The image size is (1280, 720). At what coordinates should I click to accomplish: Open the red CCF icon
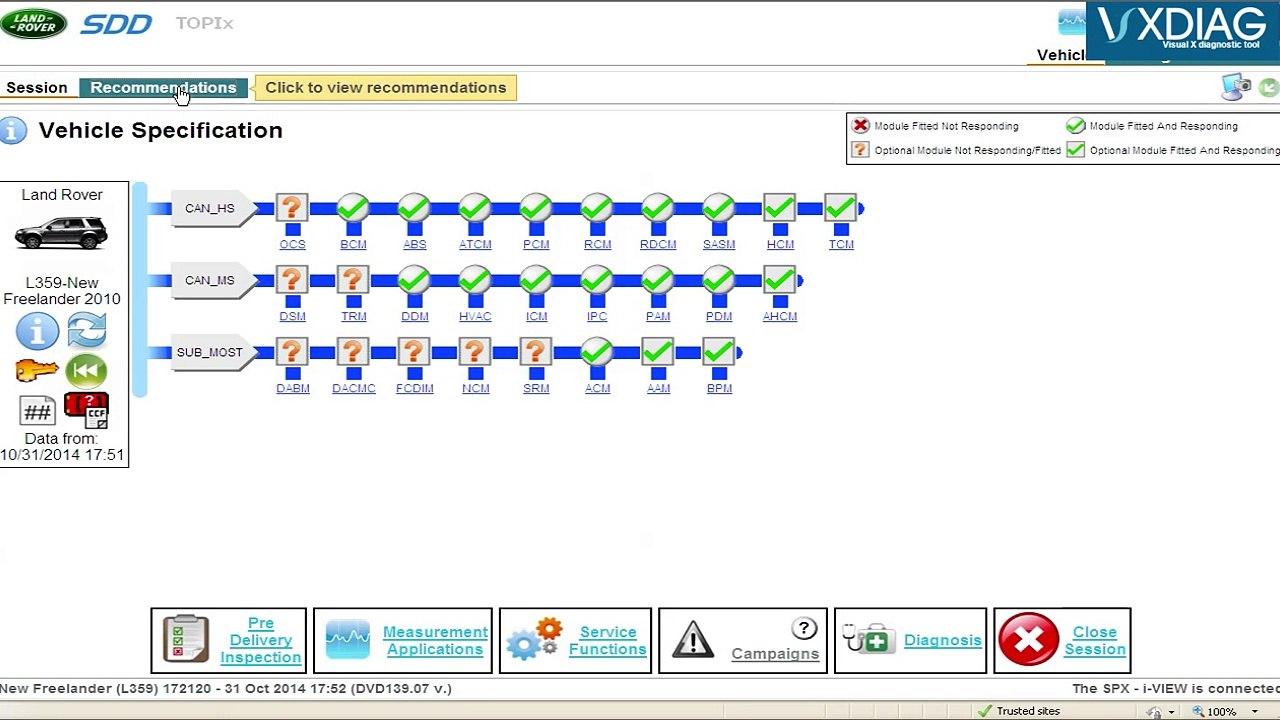point(86,410)
